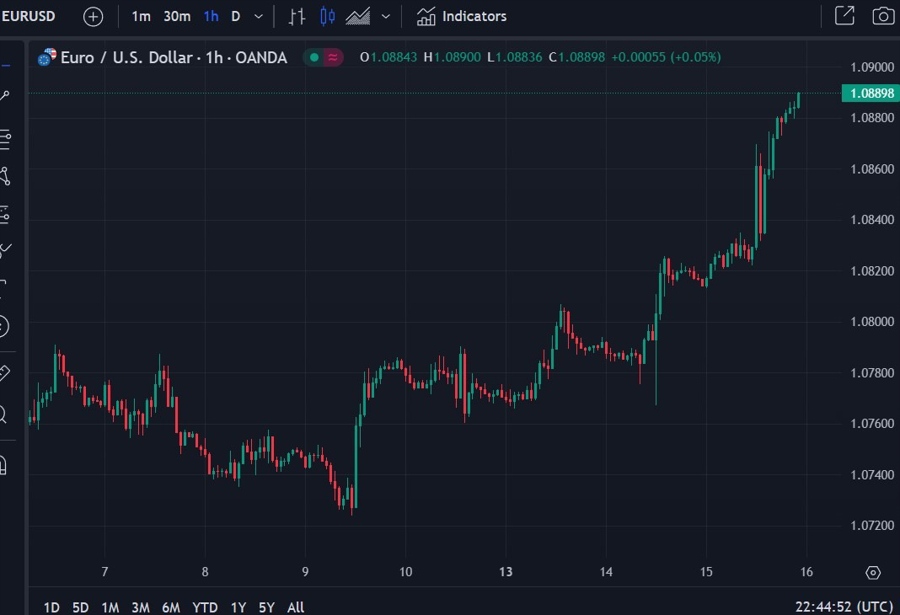Screen dimensions: 900x615
Task: Click the date label 16 on time axis
Action: pyautogui.click(x=806, y=572)
